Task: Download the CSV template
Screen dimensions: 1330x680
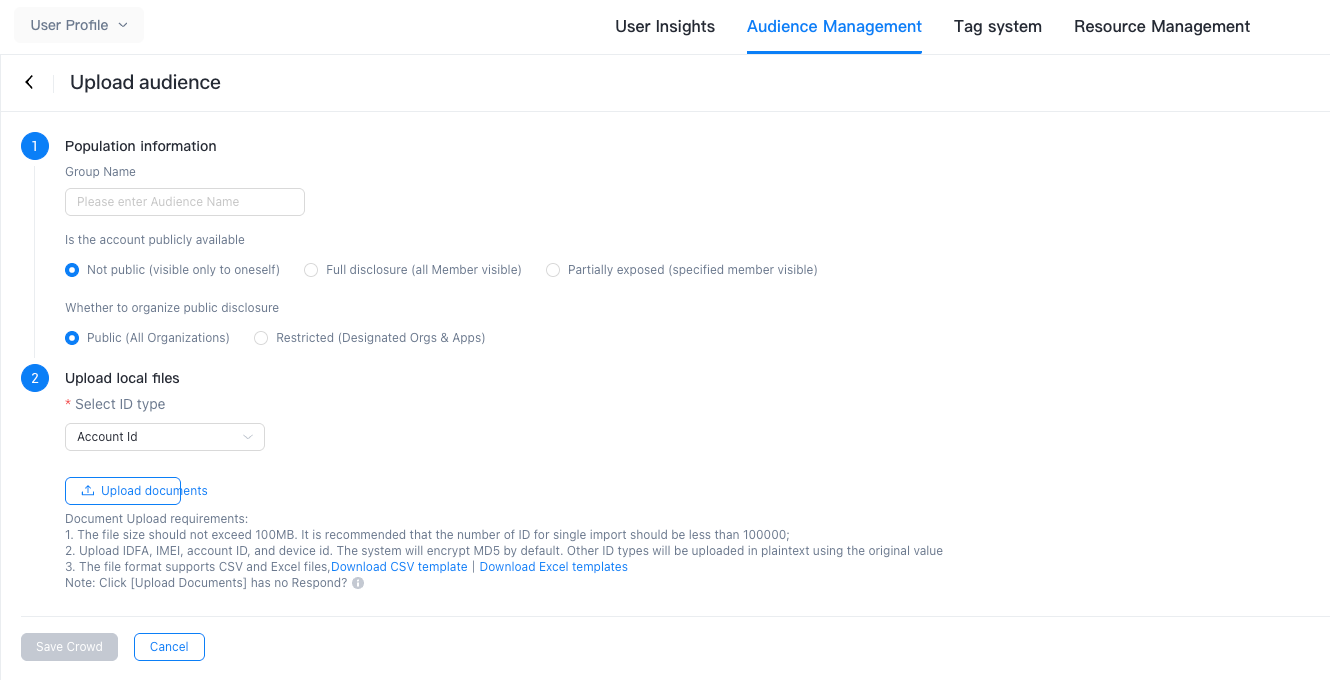Action: tap(399, 567)
